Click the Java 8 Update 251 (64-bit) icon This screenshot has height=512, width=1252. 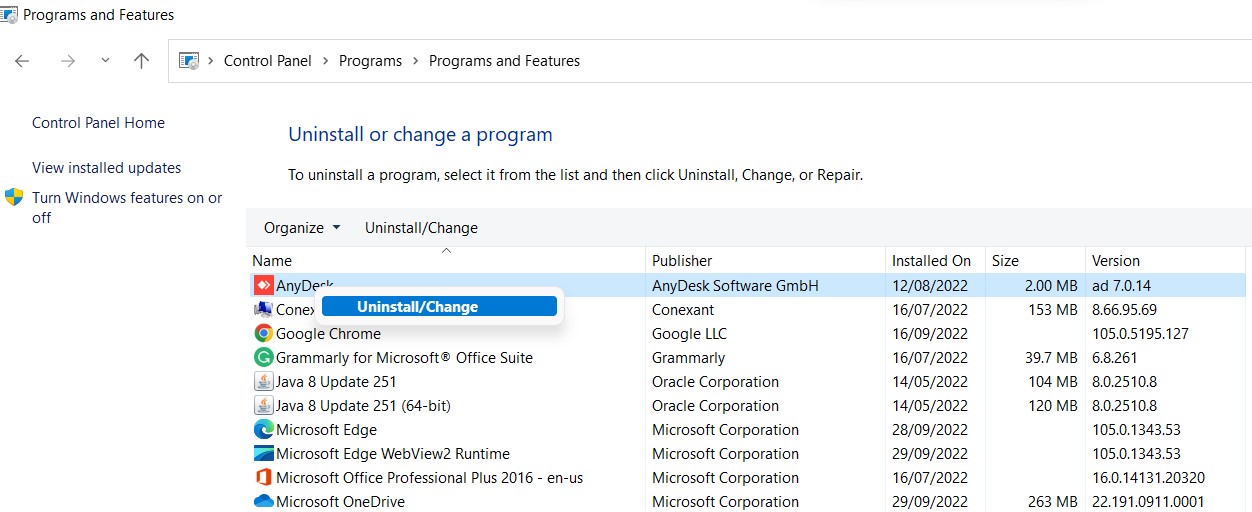[x=263, y=406]
